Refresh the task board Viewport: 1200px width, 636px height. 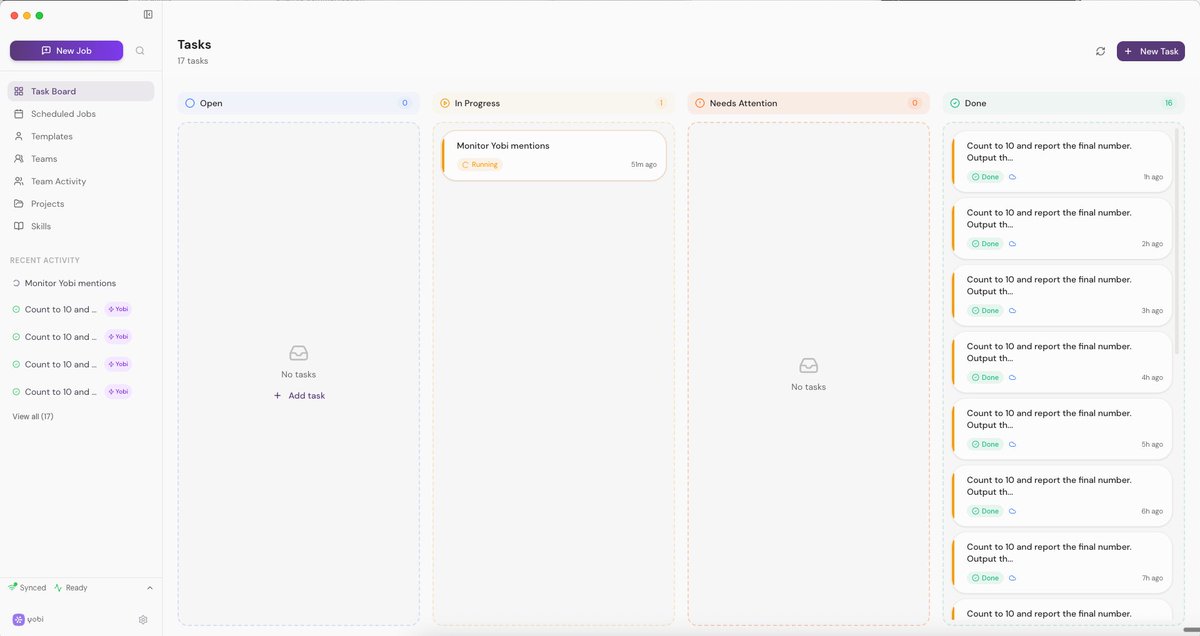click(1100, 51)
